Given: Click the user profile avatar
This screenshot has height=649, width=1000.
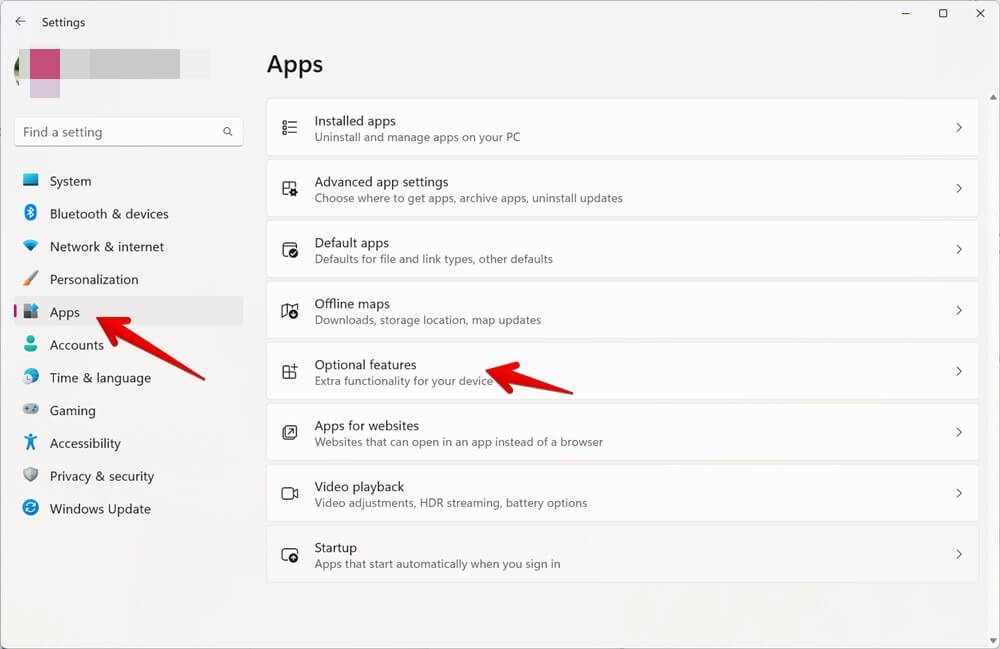Looking at the screenshot, I should [19, 70].
